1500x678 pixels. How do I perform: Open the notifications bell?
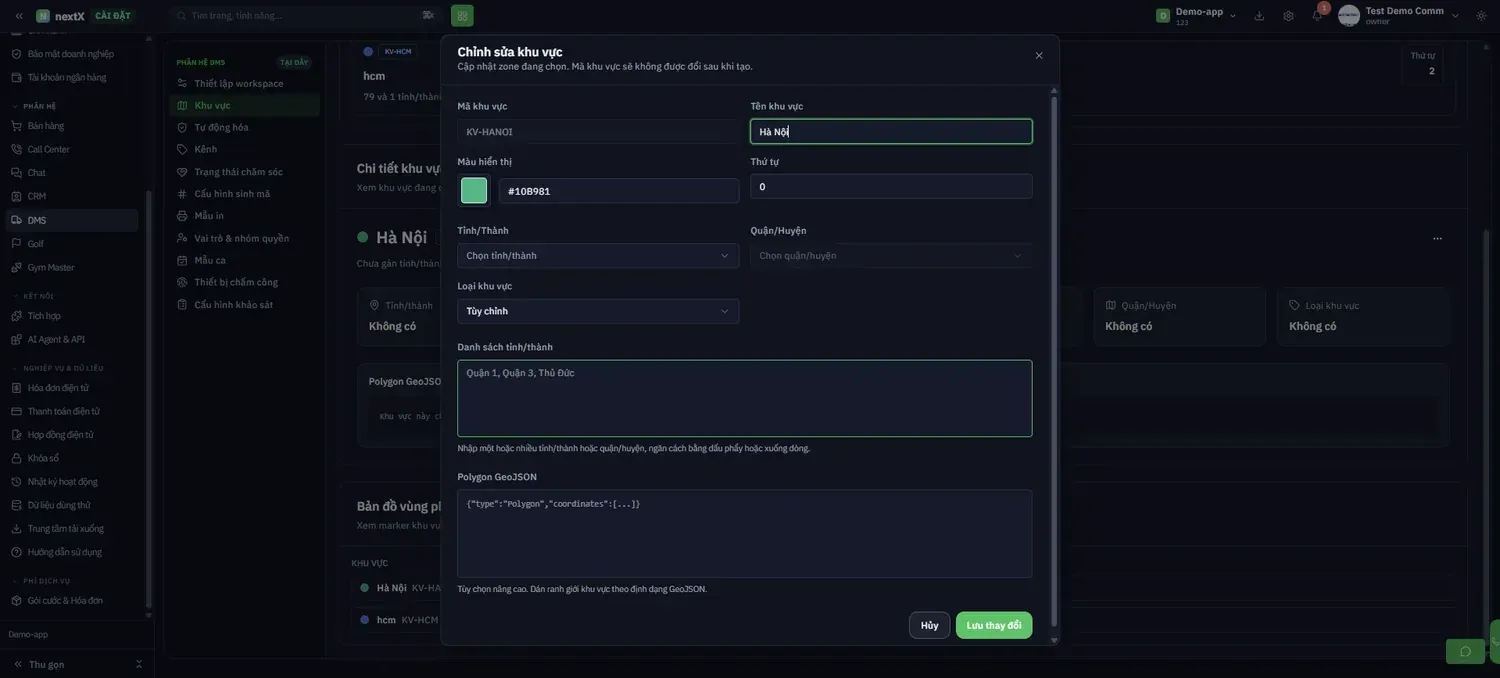[x=1317, y=15]
